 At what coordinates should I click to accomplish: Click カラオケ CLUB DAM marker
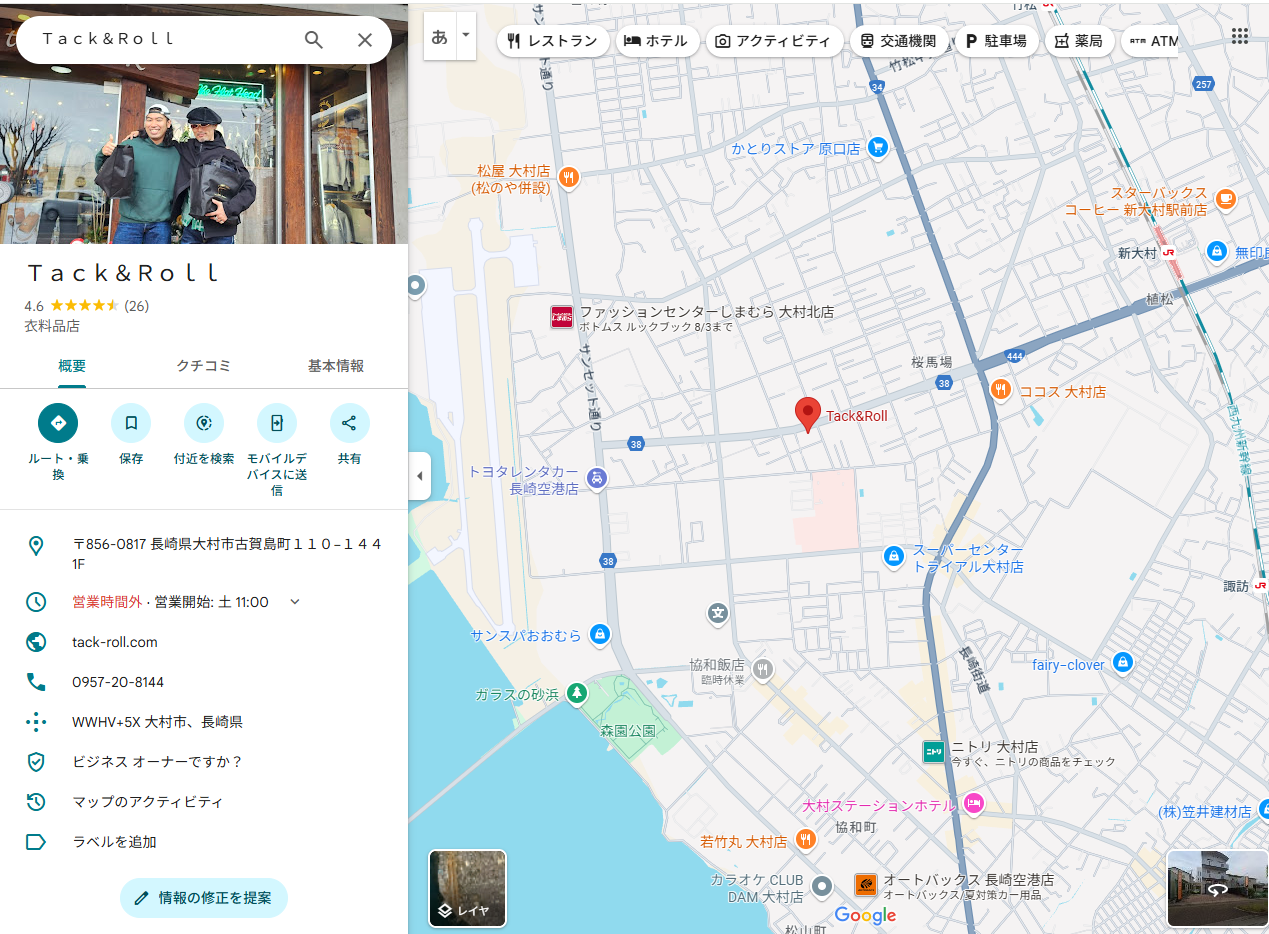(x=822, y=887)
